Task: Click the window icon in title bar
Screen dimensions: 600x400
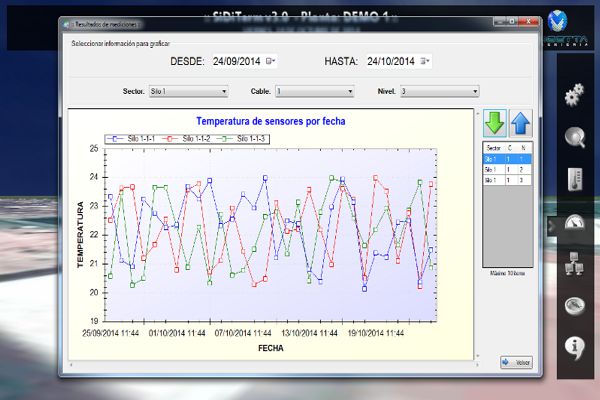Action: [x=67, y=24]
